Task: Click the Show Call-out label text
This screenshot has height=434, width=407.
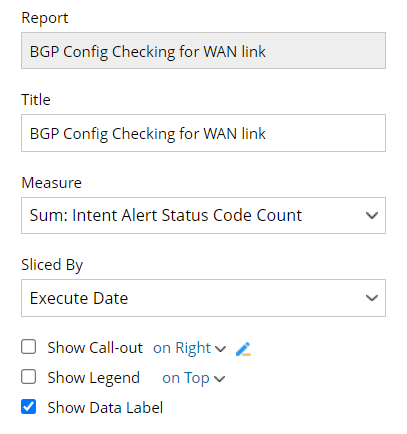Action: (95, 348)
